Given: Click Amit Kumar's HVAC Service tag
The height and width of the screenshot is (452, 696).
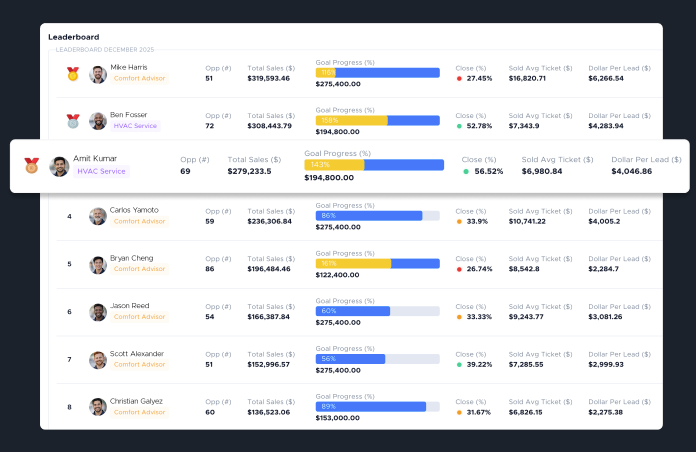Looking at the screenshot, I should [x=102, y=171].
